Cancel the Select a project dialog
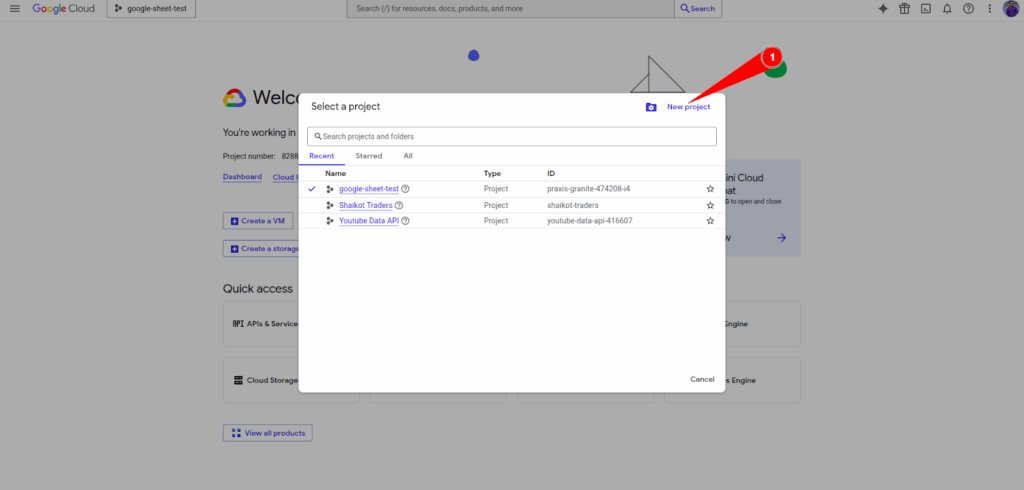This screenshot has height=490, width=1024. (702, 379)
